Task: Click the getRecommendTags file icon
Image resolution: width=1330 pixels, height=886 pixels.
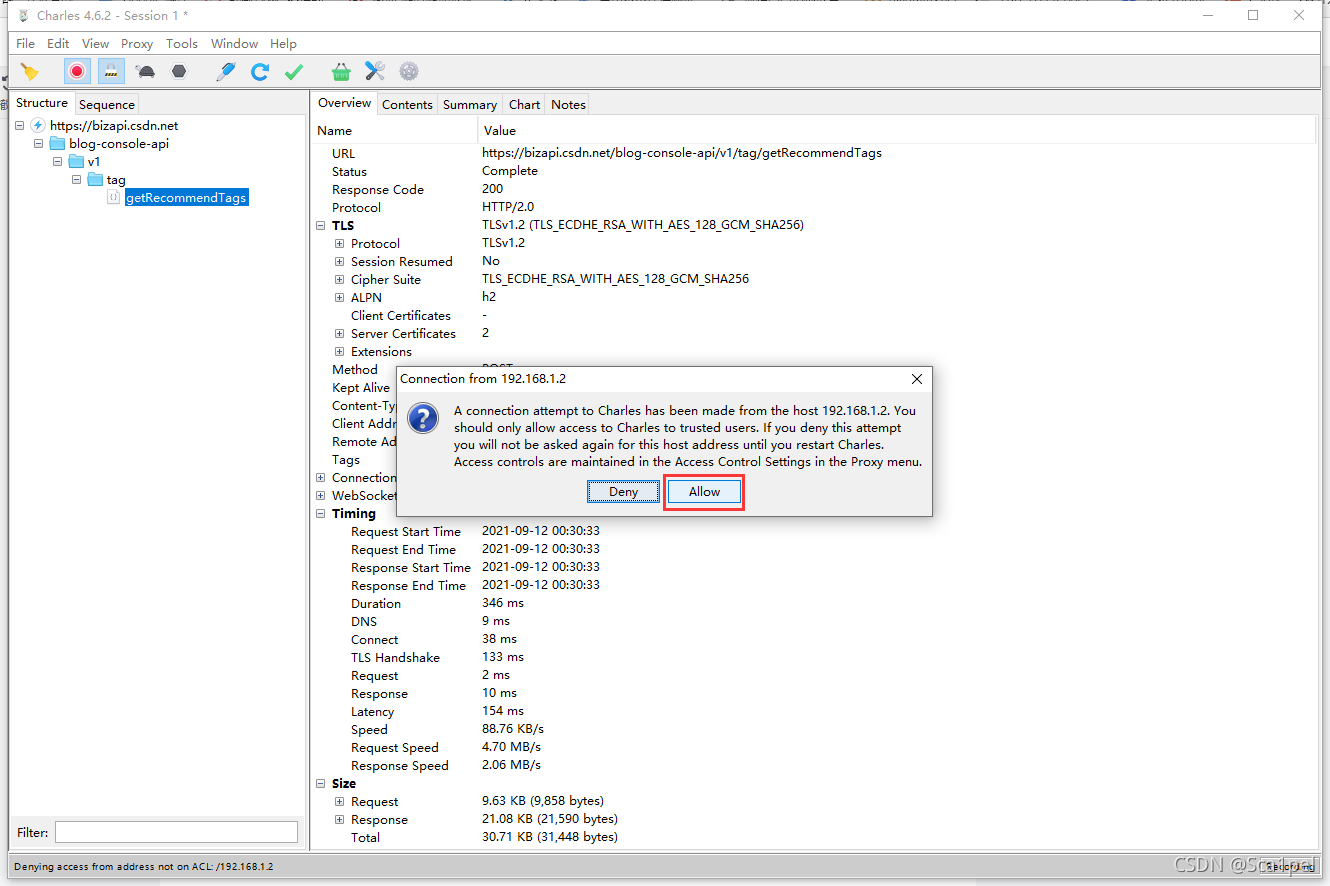Action: click(x=114, y=198)
